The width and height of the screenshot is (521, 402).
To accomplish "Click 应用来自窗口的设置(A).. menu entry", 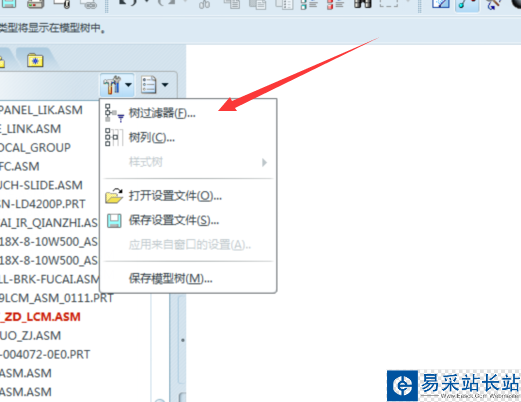I will 188,245.
